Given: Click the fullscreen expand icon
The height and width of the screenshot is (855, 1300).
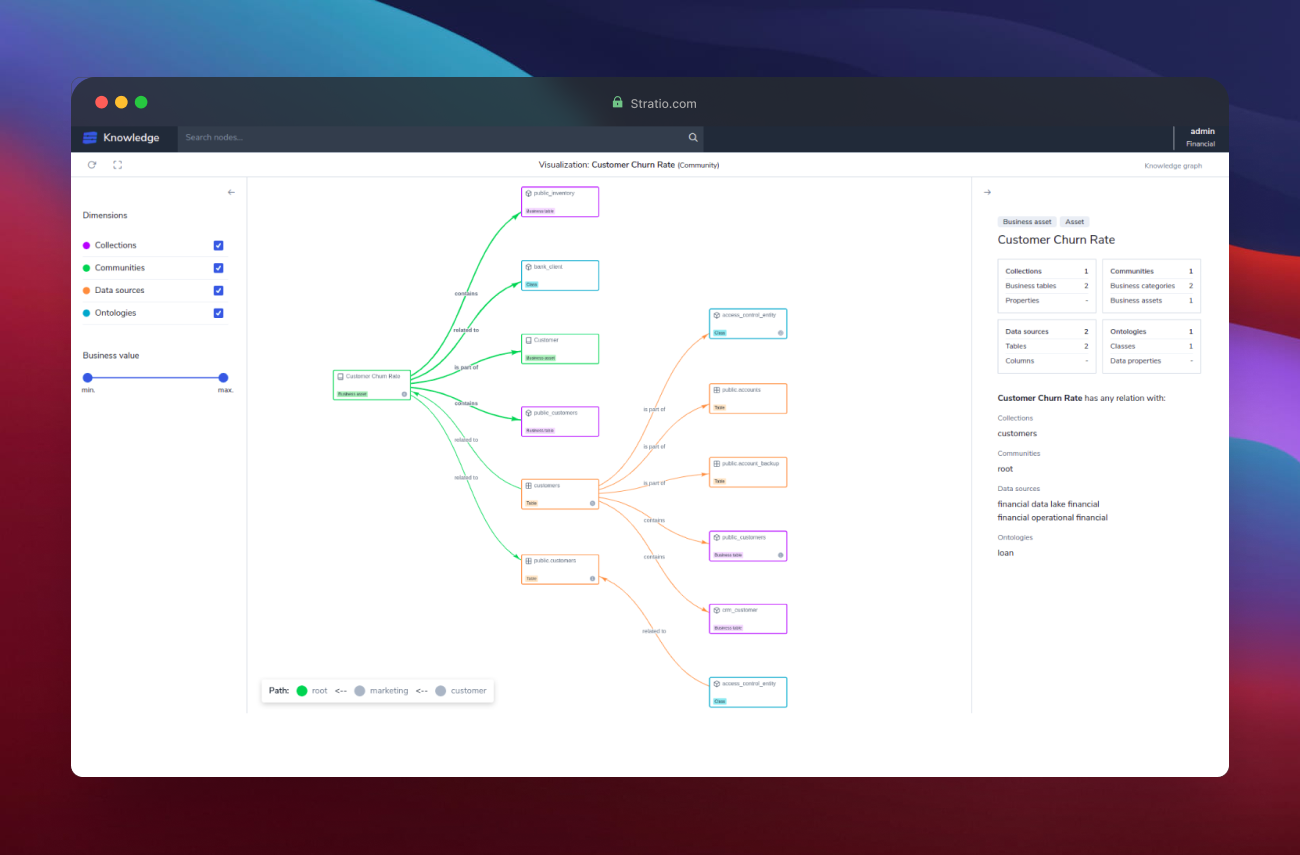Looking at the screenshot, I should (117, 165).
